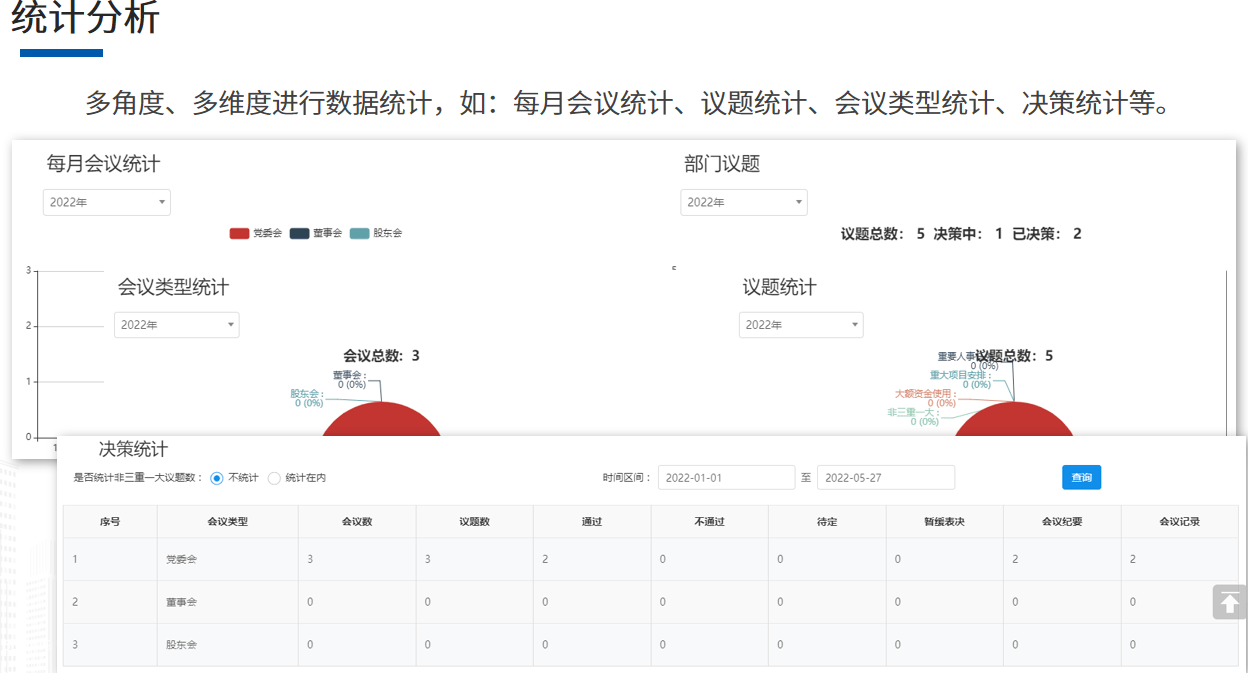The image size is (1248, 673).
Task: Toggle the teal 股东会 legend swatch
Action: click(x=359, y=233)
